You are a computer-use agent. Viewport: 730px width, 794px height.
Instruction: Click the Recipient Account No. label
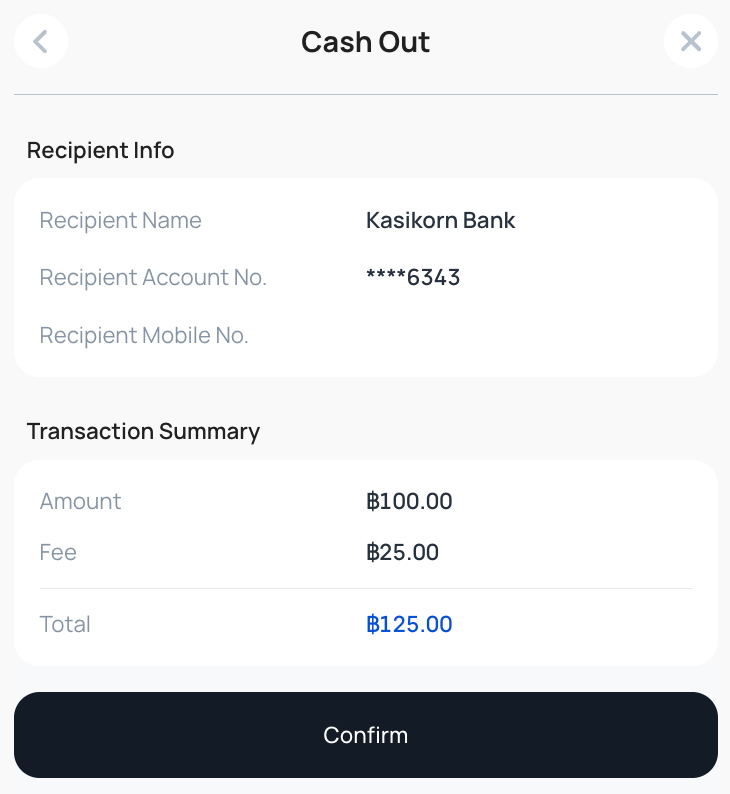tap(153, 277)
